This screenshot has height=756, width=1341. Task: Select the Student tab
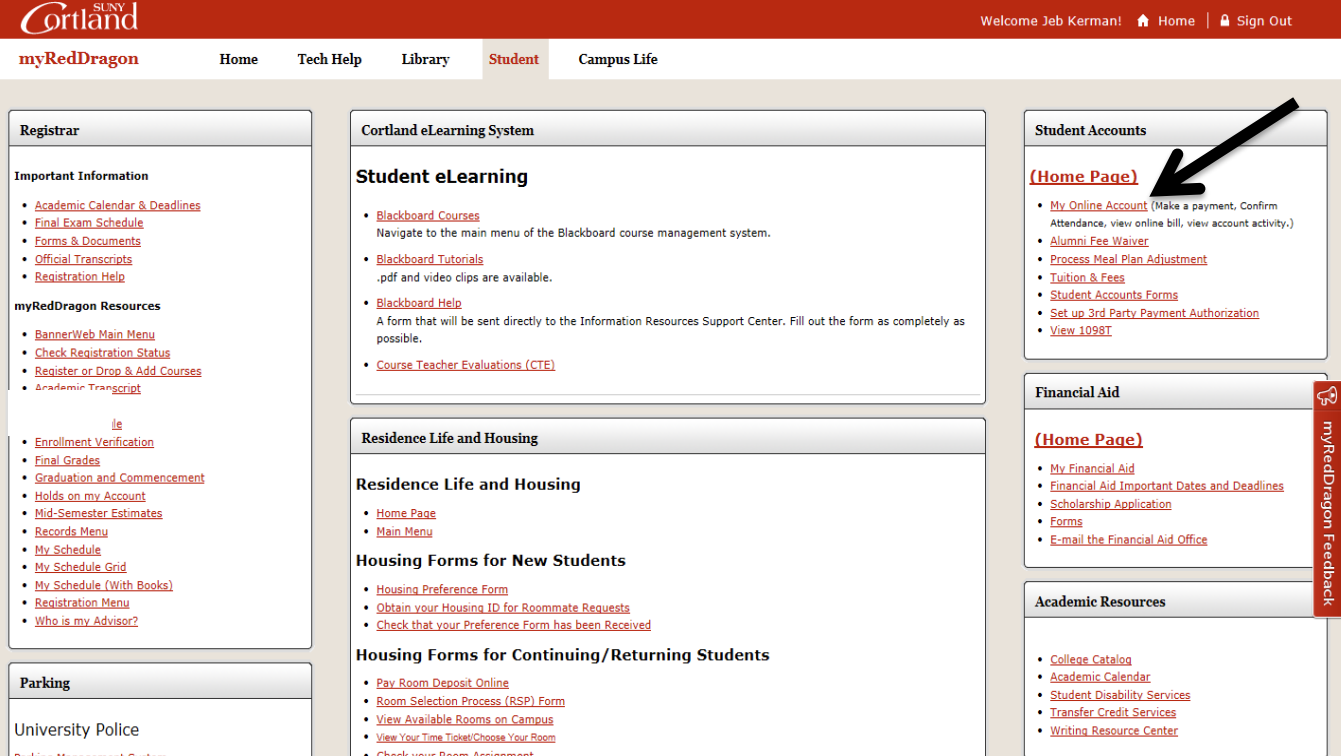pos(513,59)
